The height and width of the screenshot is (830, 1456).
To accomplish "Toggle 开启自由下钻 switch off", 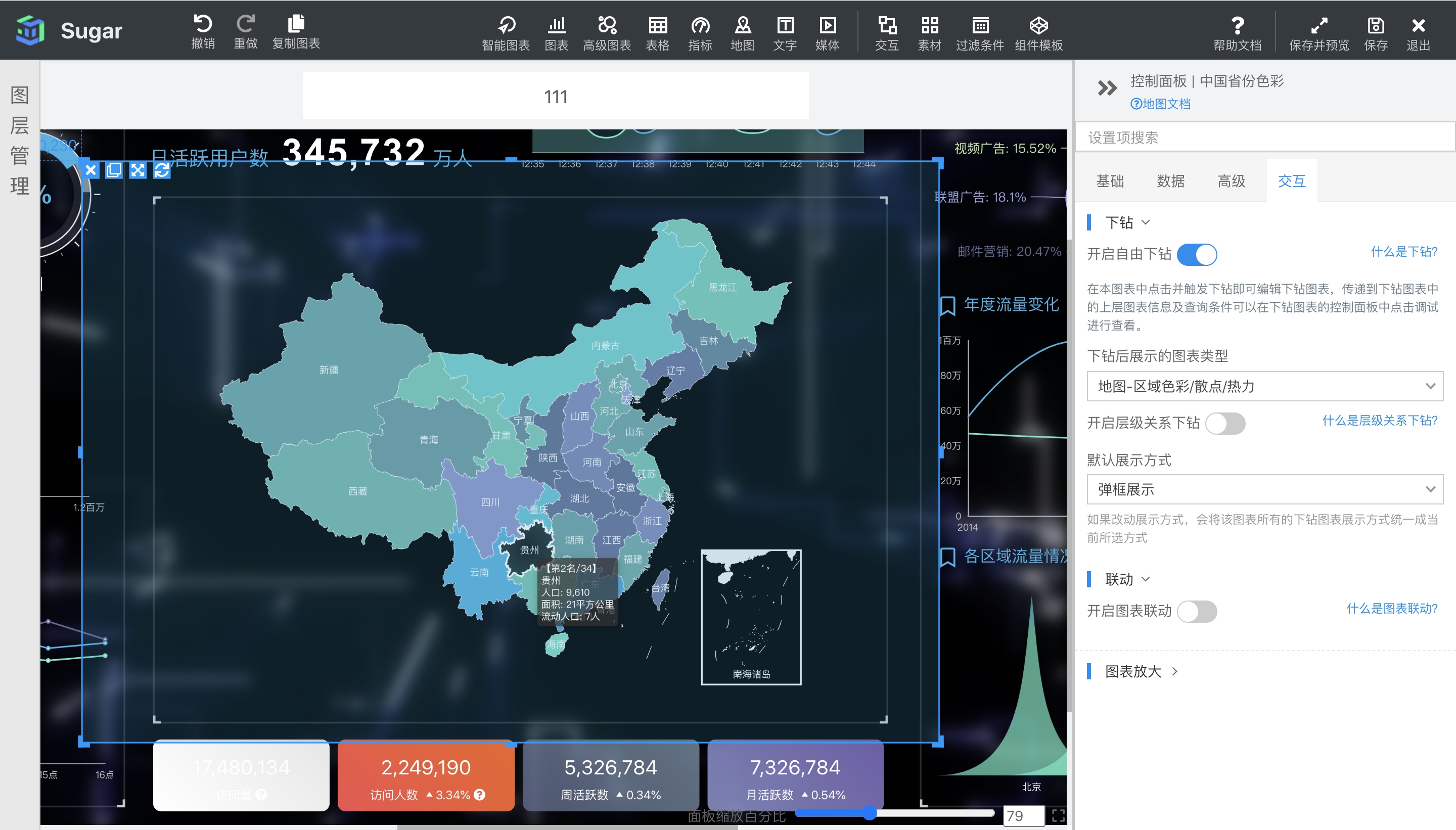I will click(x=1197, y=254).
